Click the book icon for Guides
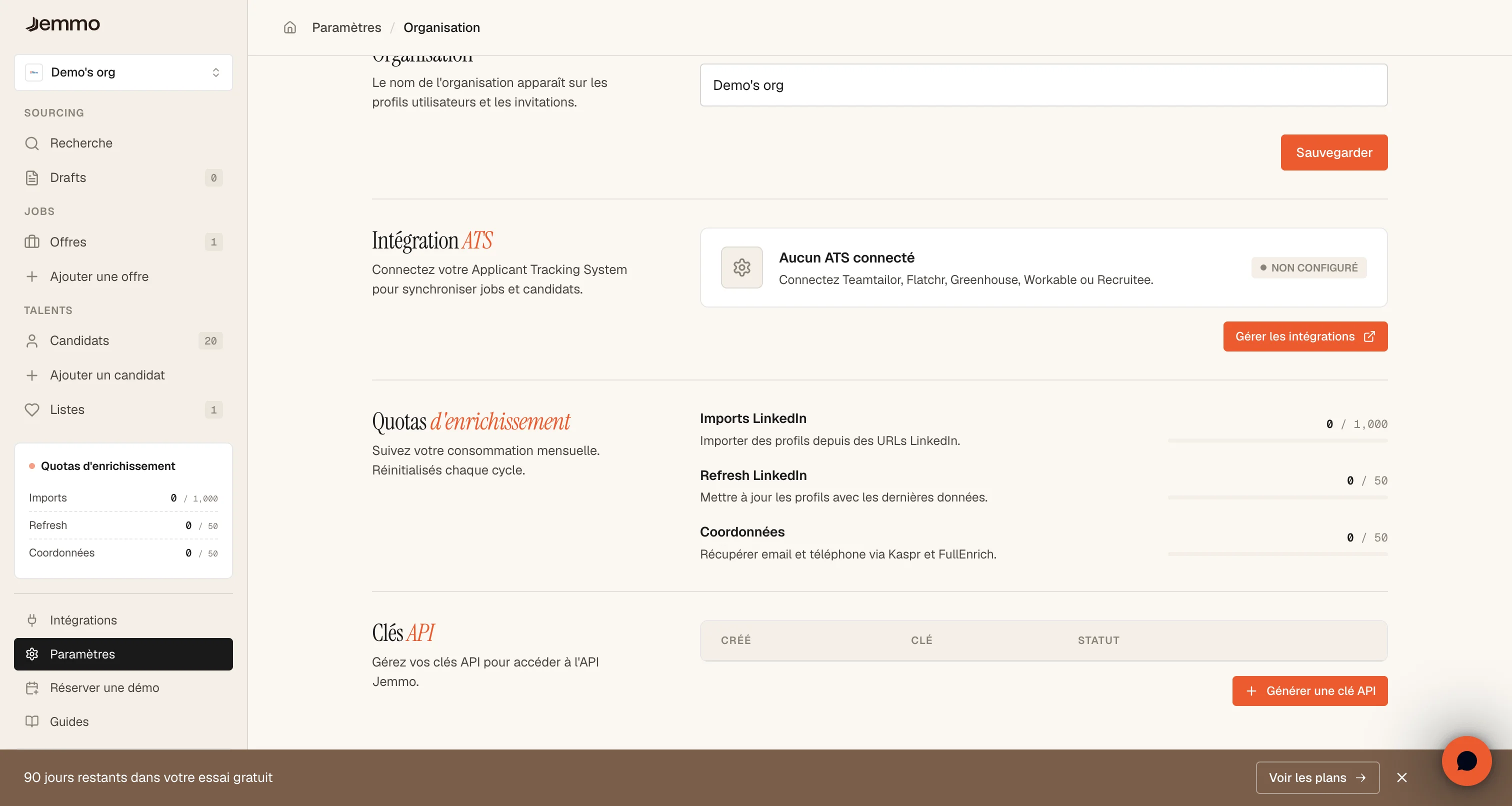1512x806 pixels. [32, 721]
